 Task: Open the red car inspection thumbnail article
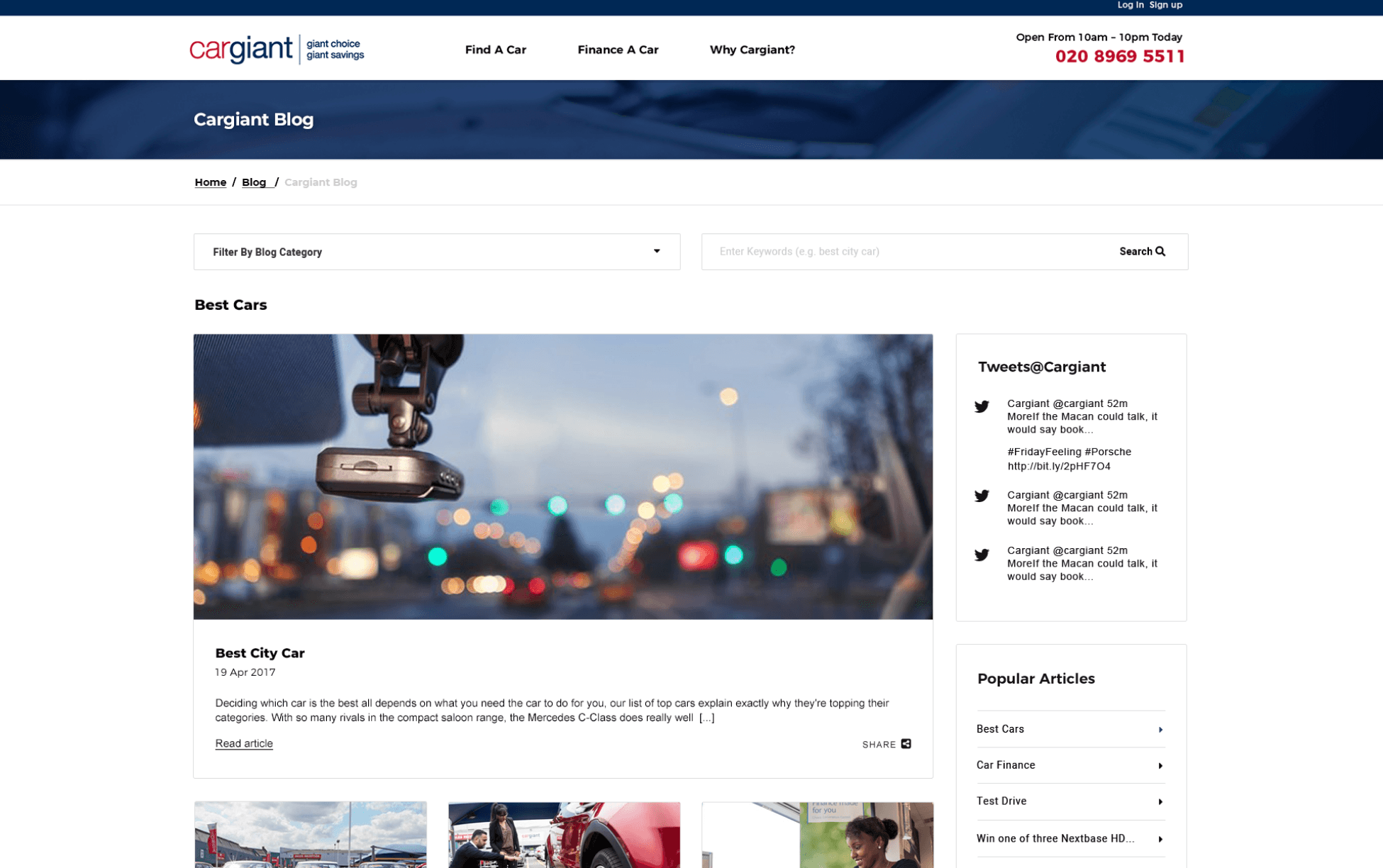(564, 835)
